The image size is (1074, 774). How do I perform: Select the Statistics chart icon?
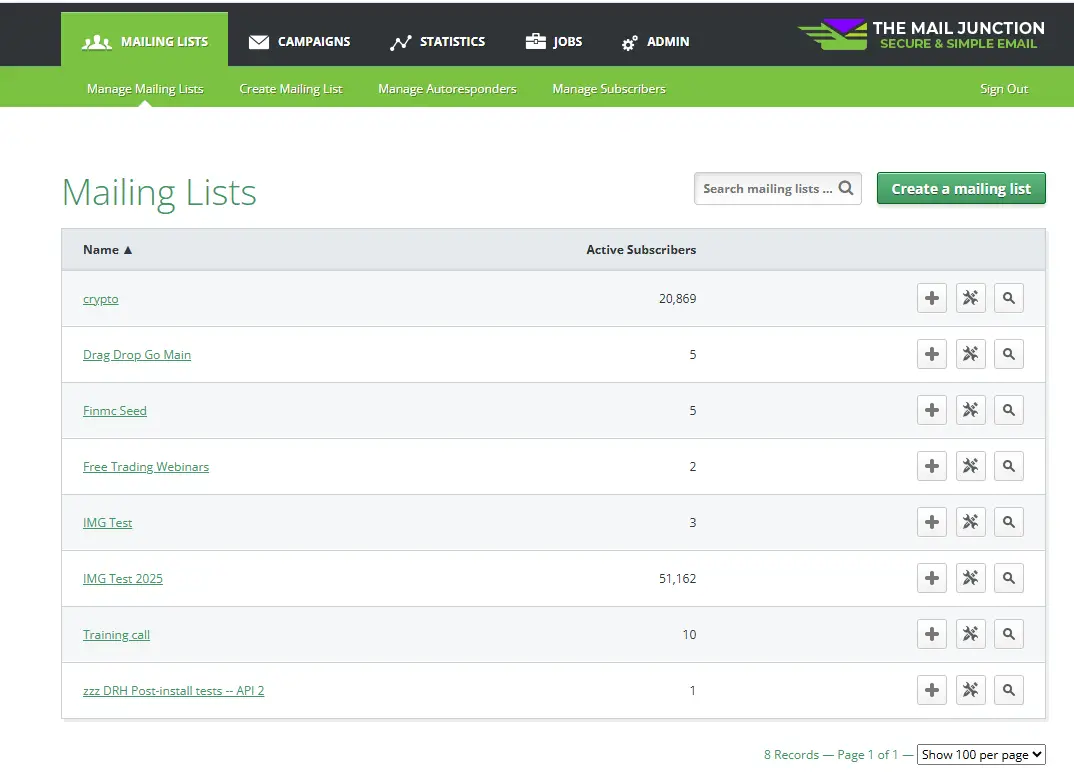click(x=399, y=42)
